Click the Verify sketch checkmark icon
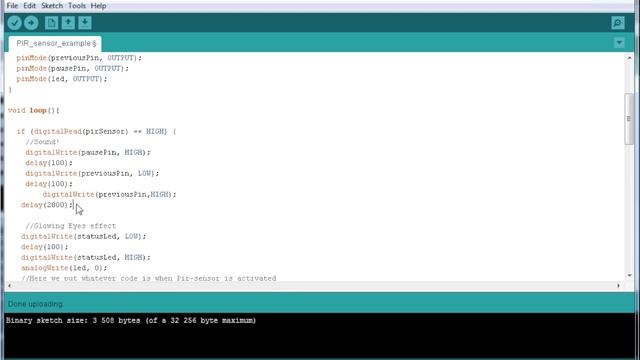The image size is (640, 360). click(15, 23)
